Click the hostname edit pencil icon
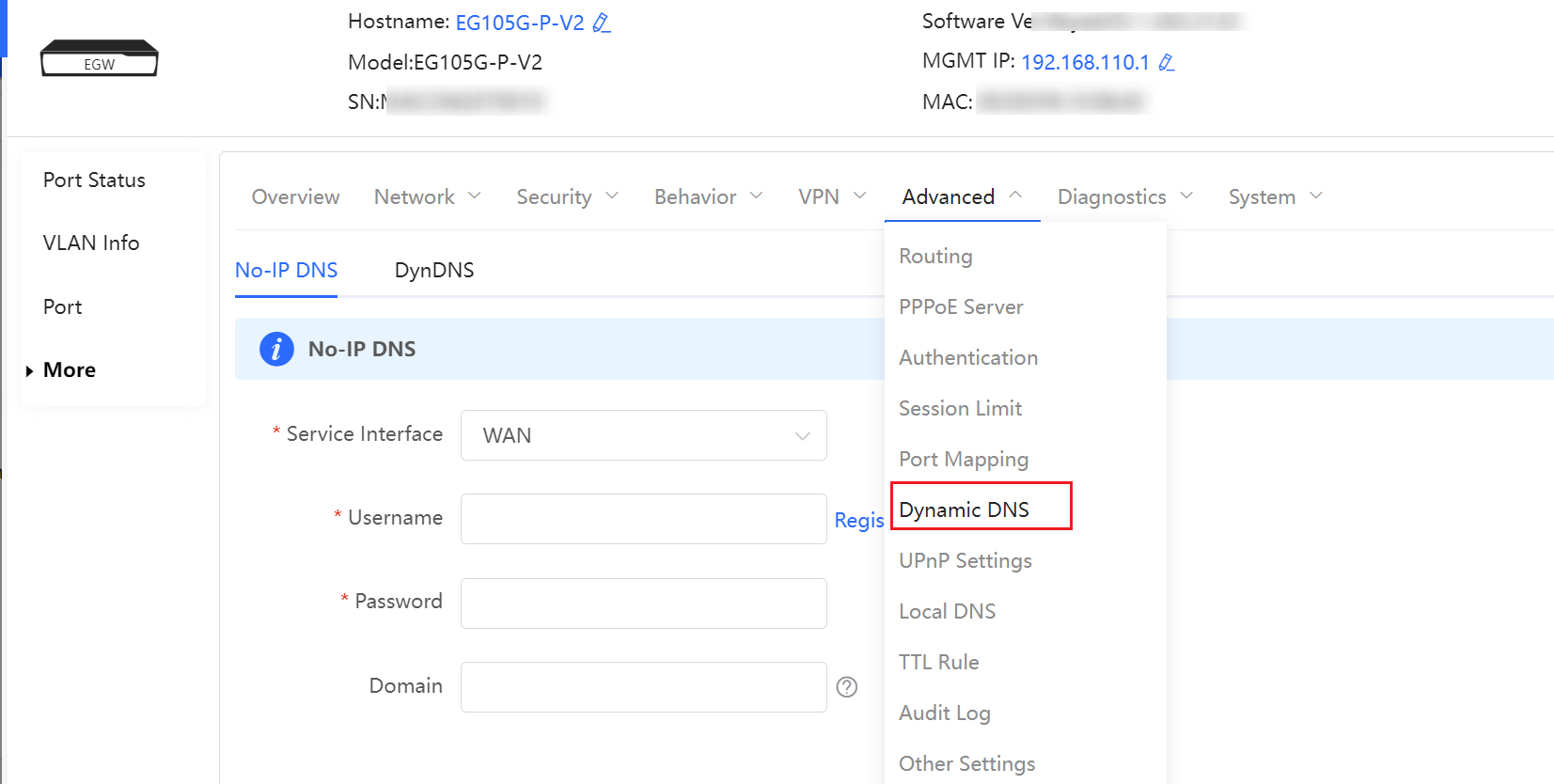The height and width of the screenshot is (784, 1554). pos(602,23)
